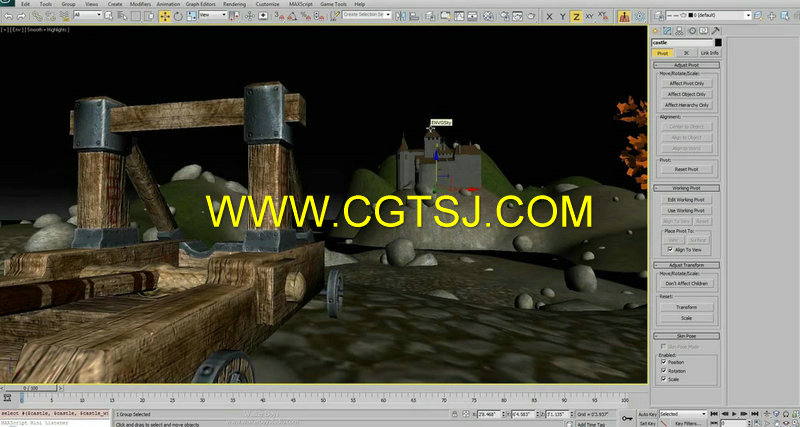
Task: Toggle the Align To View checkbox
Action: (670, 250)
